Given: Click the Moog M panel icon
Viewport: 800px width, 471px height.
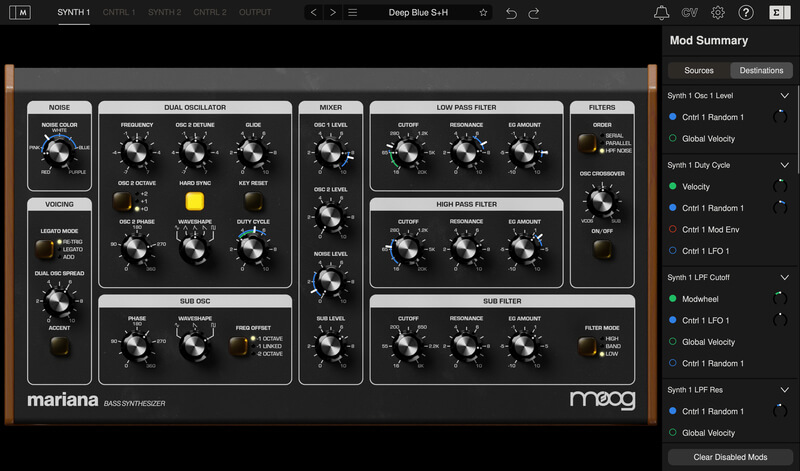Looking at the screenshot, I should tap(20, 12).
